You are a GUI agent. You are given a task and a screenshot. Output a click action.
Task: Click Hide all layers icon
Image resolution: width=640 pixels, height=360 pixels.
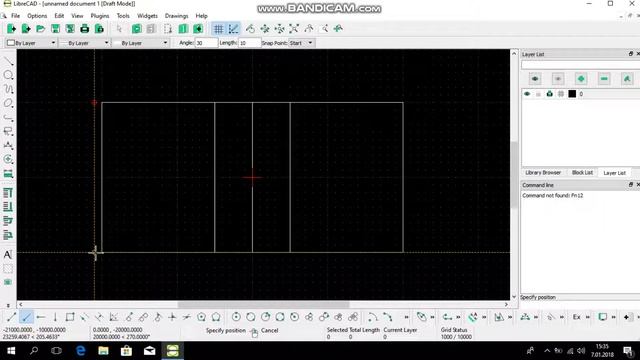558,78
